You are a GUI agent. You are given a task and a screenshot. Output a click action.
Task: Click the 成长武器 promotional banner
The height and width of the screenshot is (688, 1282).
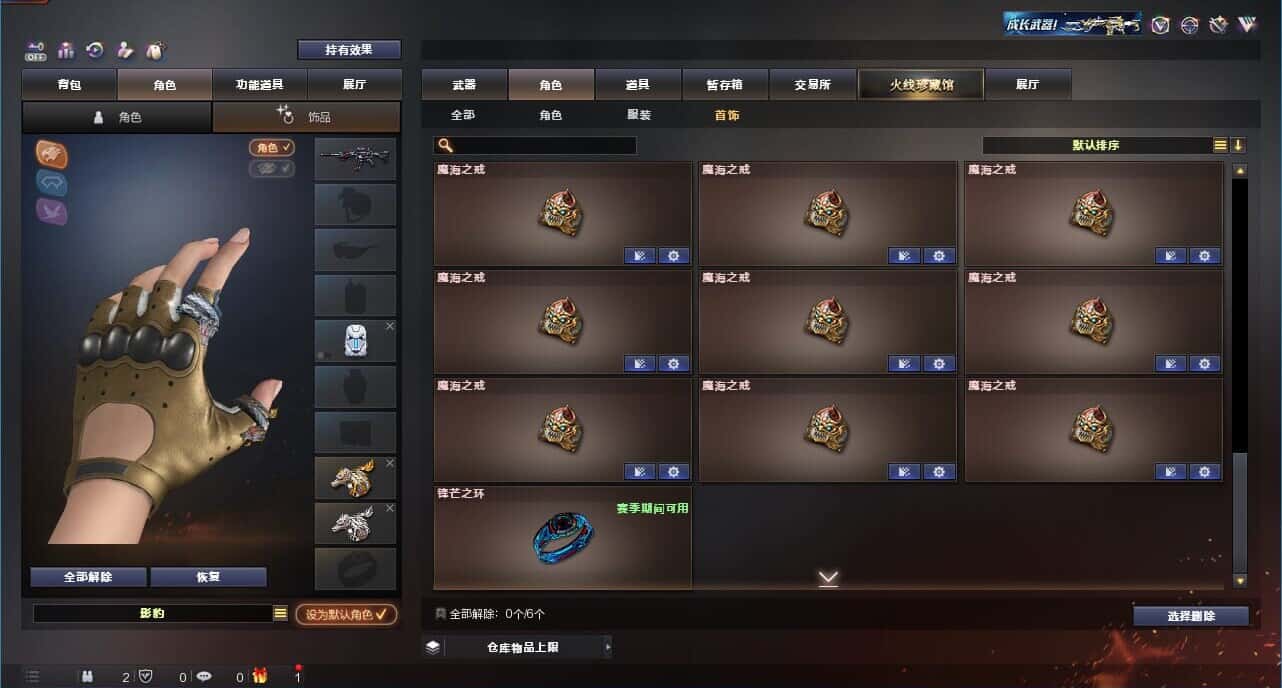[1073, 24]
